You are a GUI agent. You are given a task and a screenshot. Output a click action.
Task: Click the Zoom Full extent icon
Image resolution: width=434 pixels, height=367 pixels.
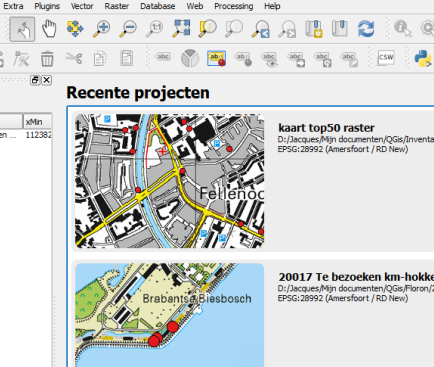click(181, 29)
